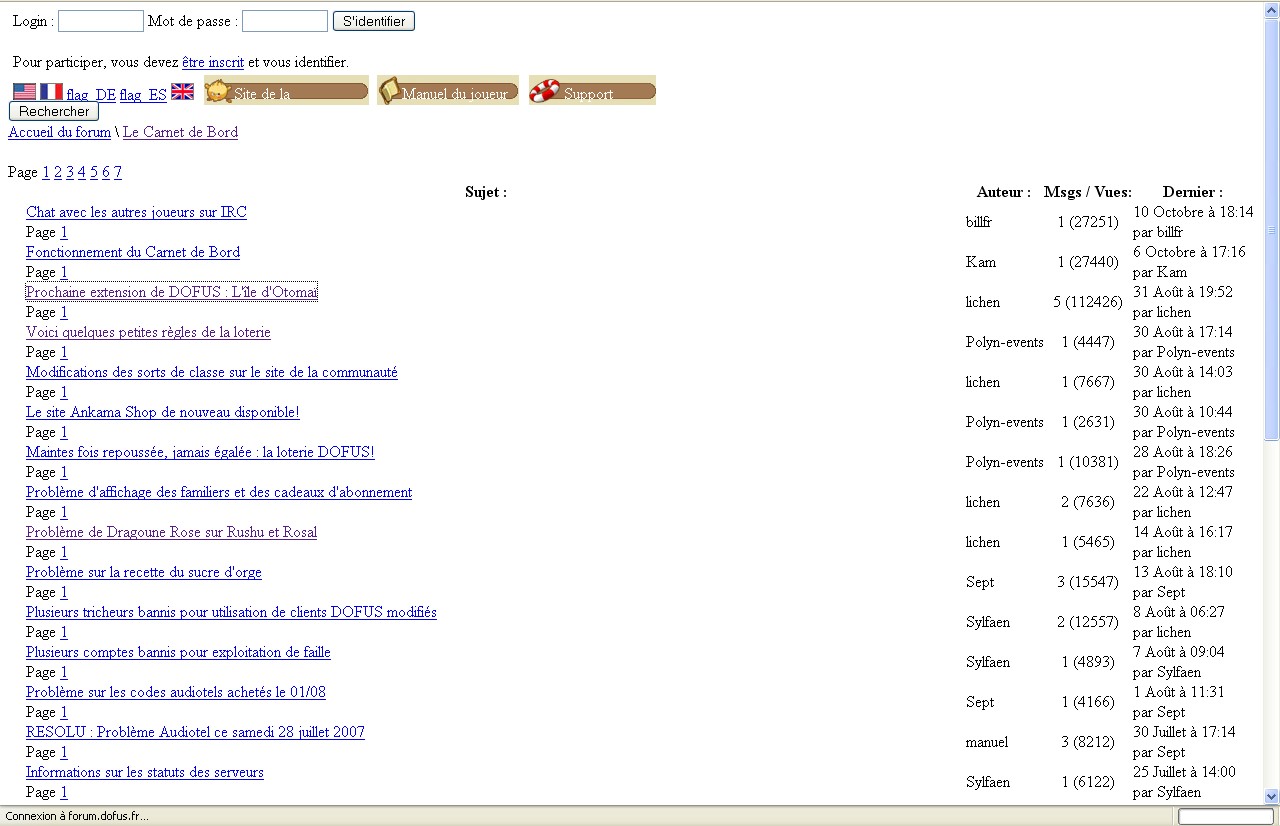Open the flag_DE language link
This screenshot has height=826, width=1280.
(91, 95)
